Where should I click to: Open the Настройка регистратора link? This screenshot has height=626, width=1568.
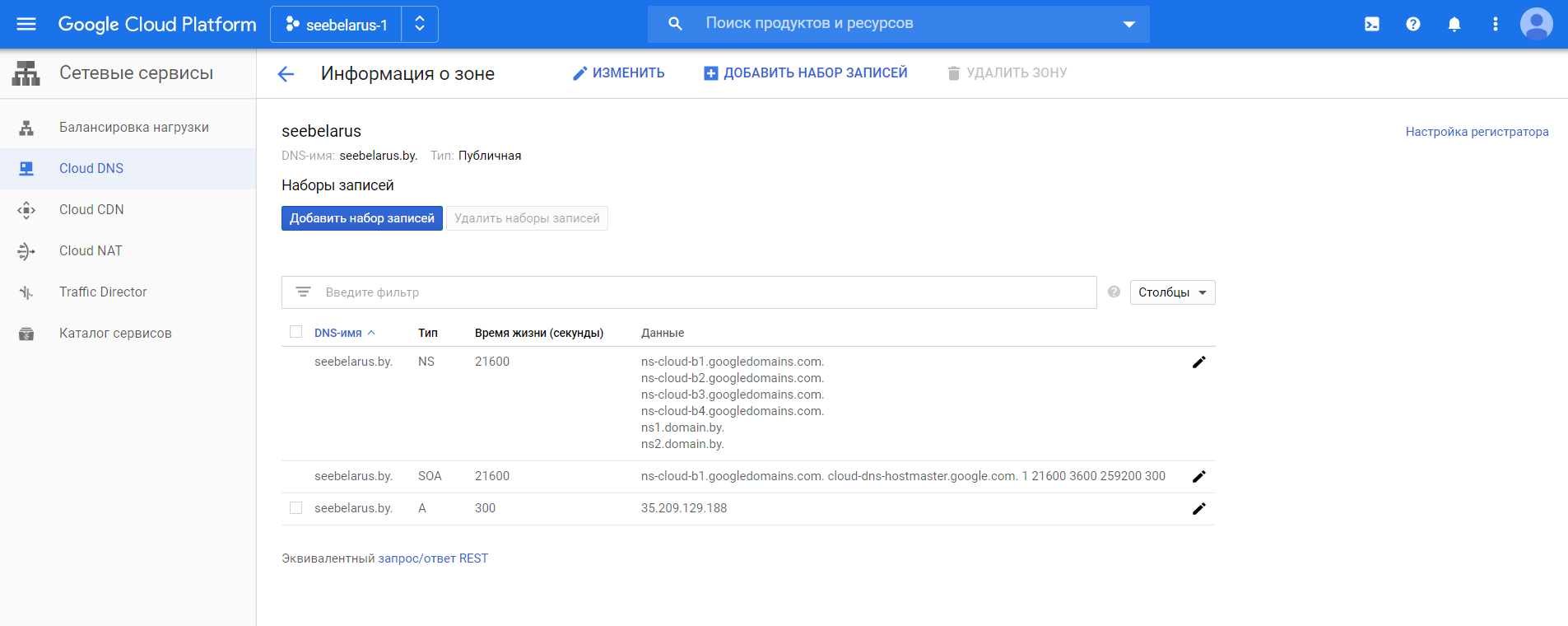pos(1477,132)
